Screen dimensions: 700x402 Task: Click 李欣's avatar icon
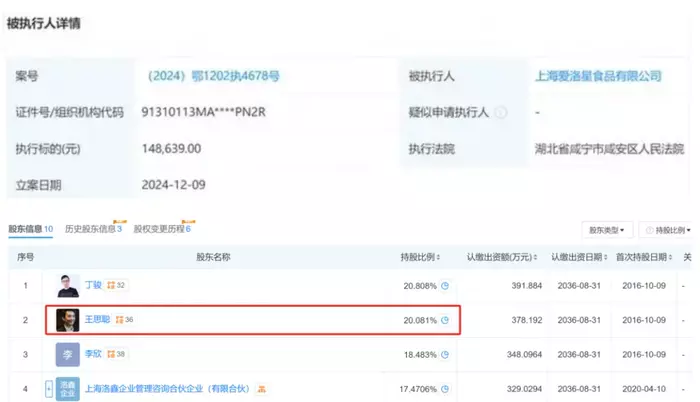coord(68,355)
